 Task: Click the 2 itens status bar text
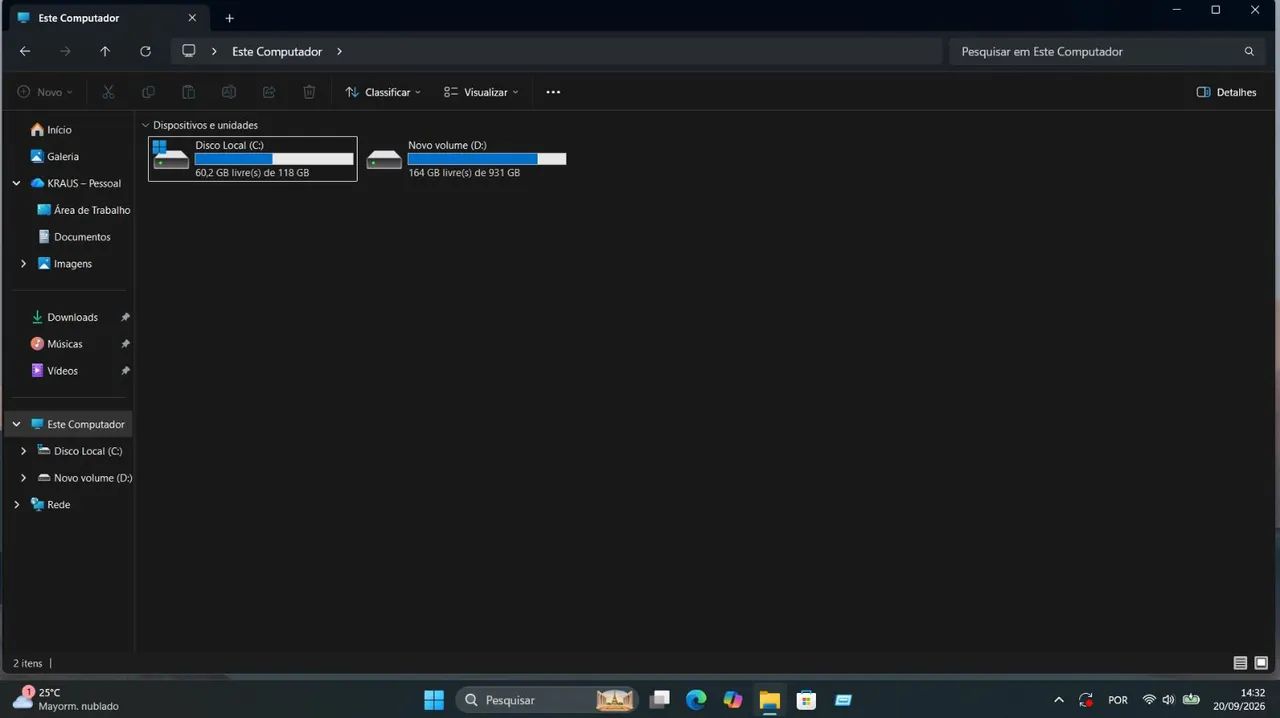click(x=28, y=663)
